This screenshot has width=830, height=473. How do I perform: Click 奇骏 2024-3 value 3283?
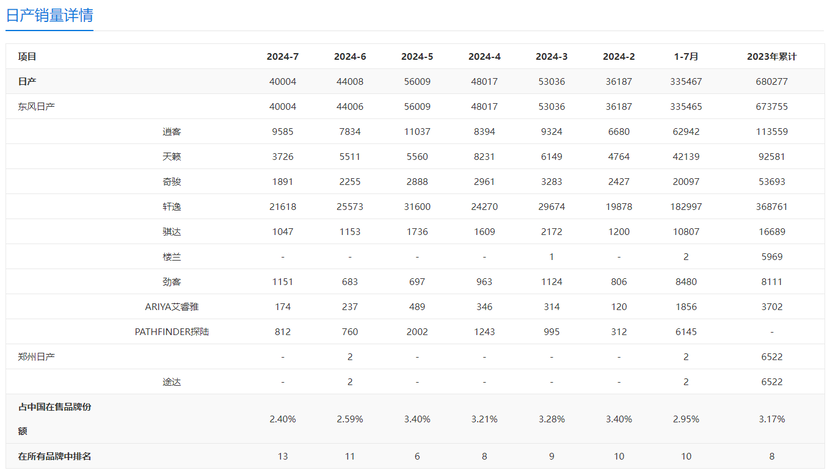pos(552,181)
